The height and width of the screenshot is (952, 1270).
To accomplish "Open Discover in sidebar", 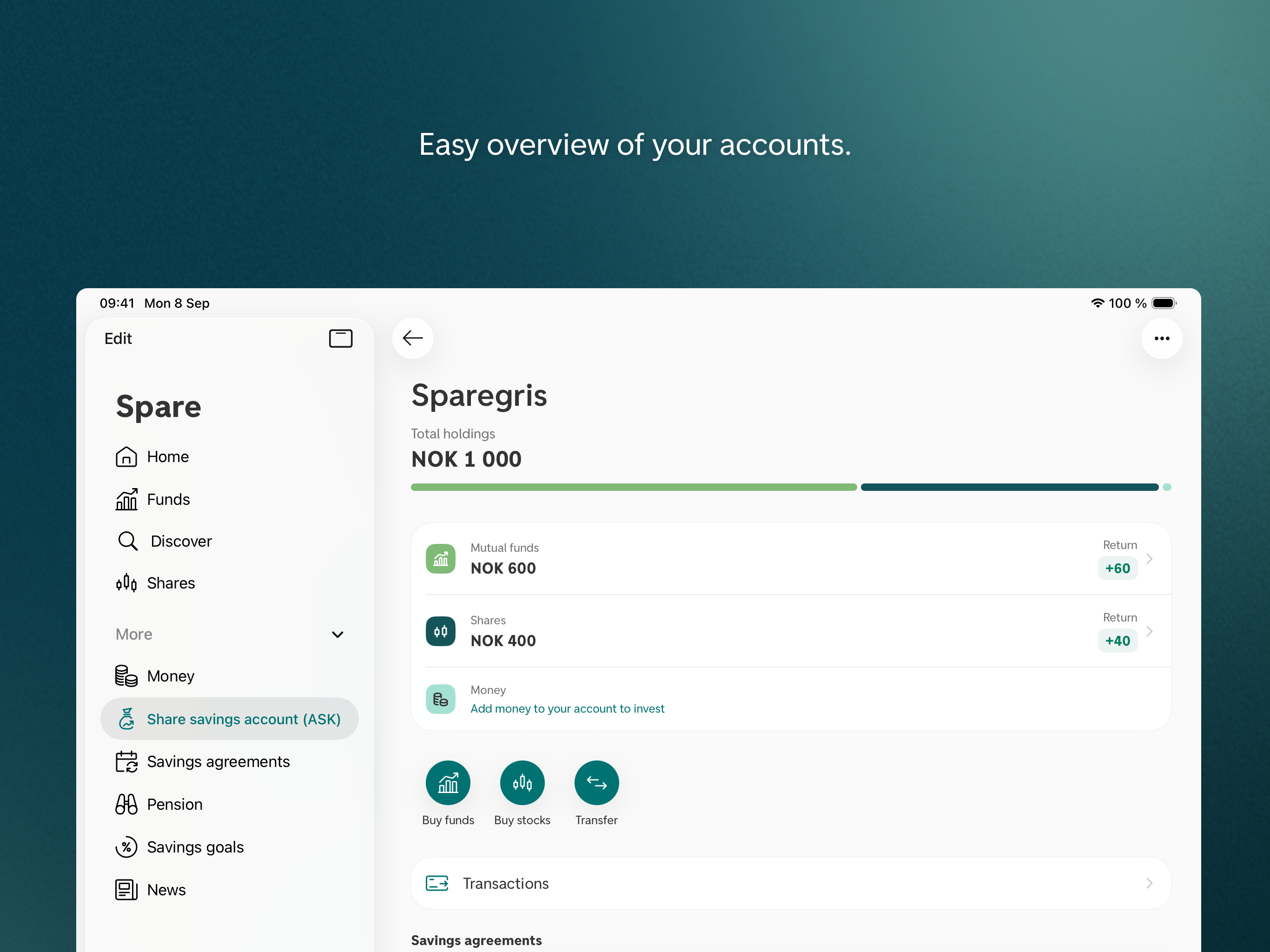I will tap(229, 542).
